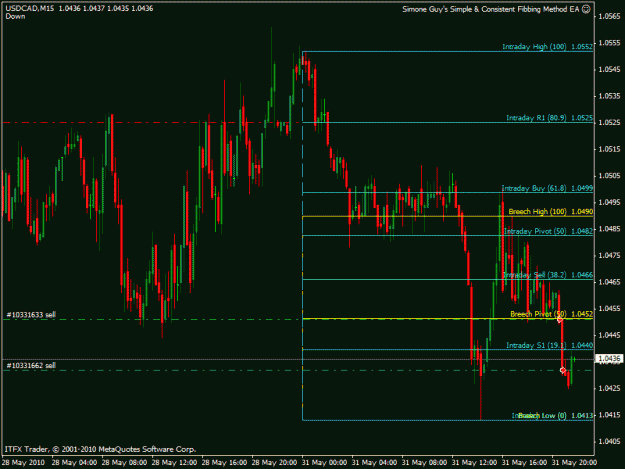Click the '31 May 20:00' time axis label

(x=574, y=463)
